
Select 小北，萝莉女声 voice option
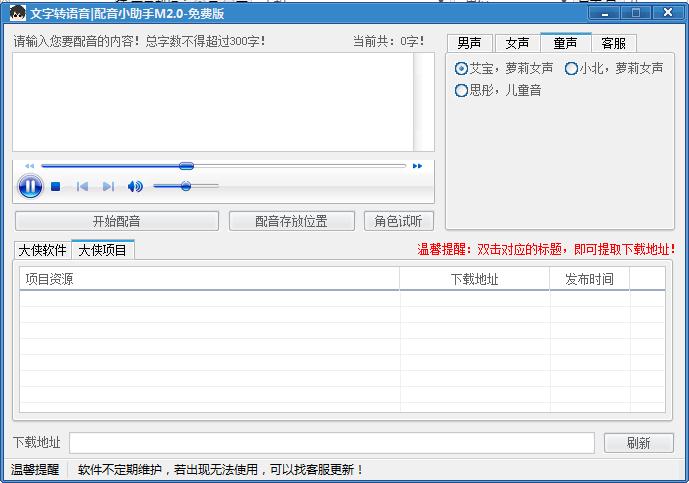(571, 69)
